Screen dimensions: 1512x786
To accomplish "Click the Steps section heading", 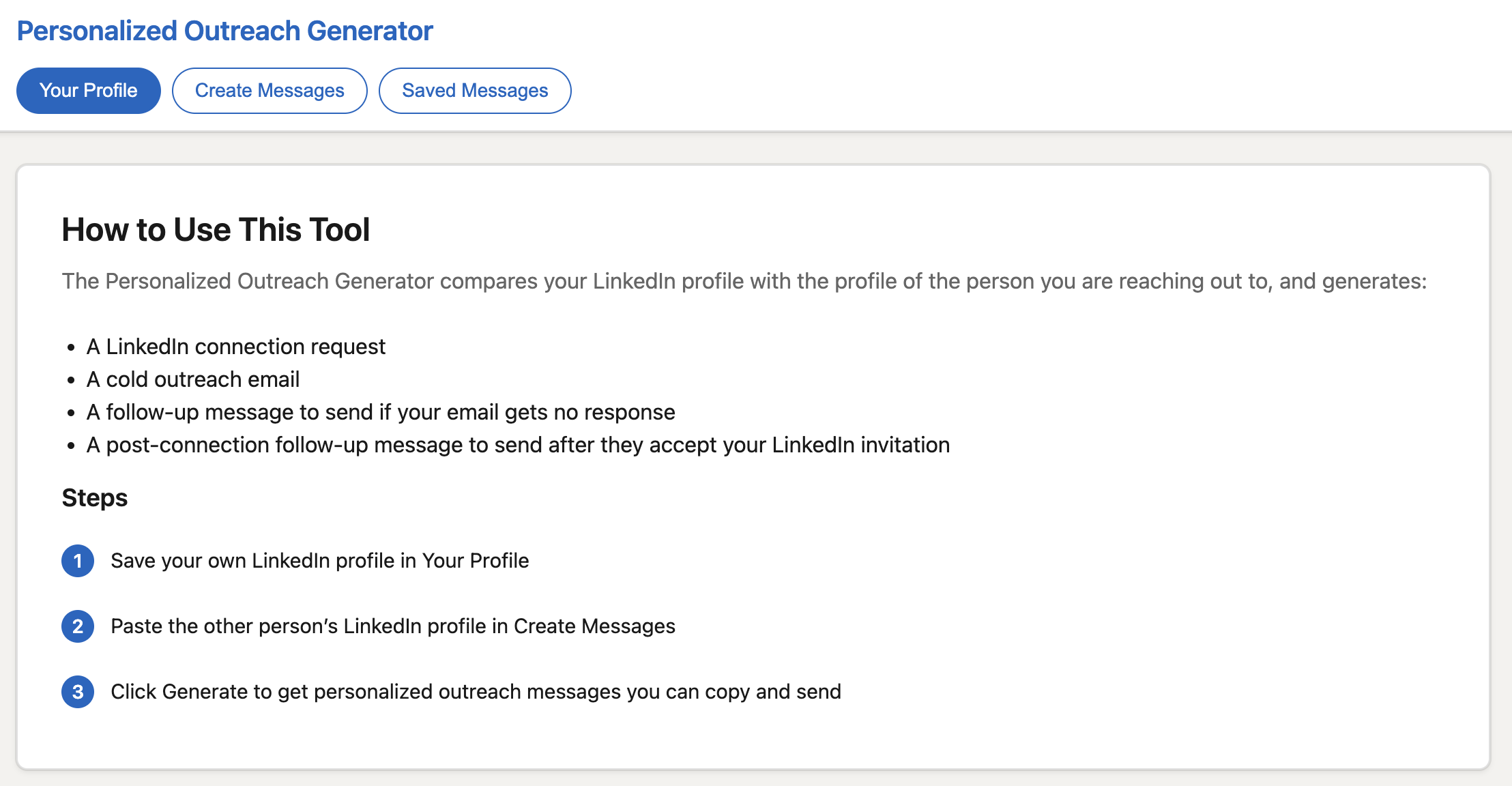I will (x=94, y=497).
